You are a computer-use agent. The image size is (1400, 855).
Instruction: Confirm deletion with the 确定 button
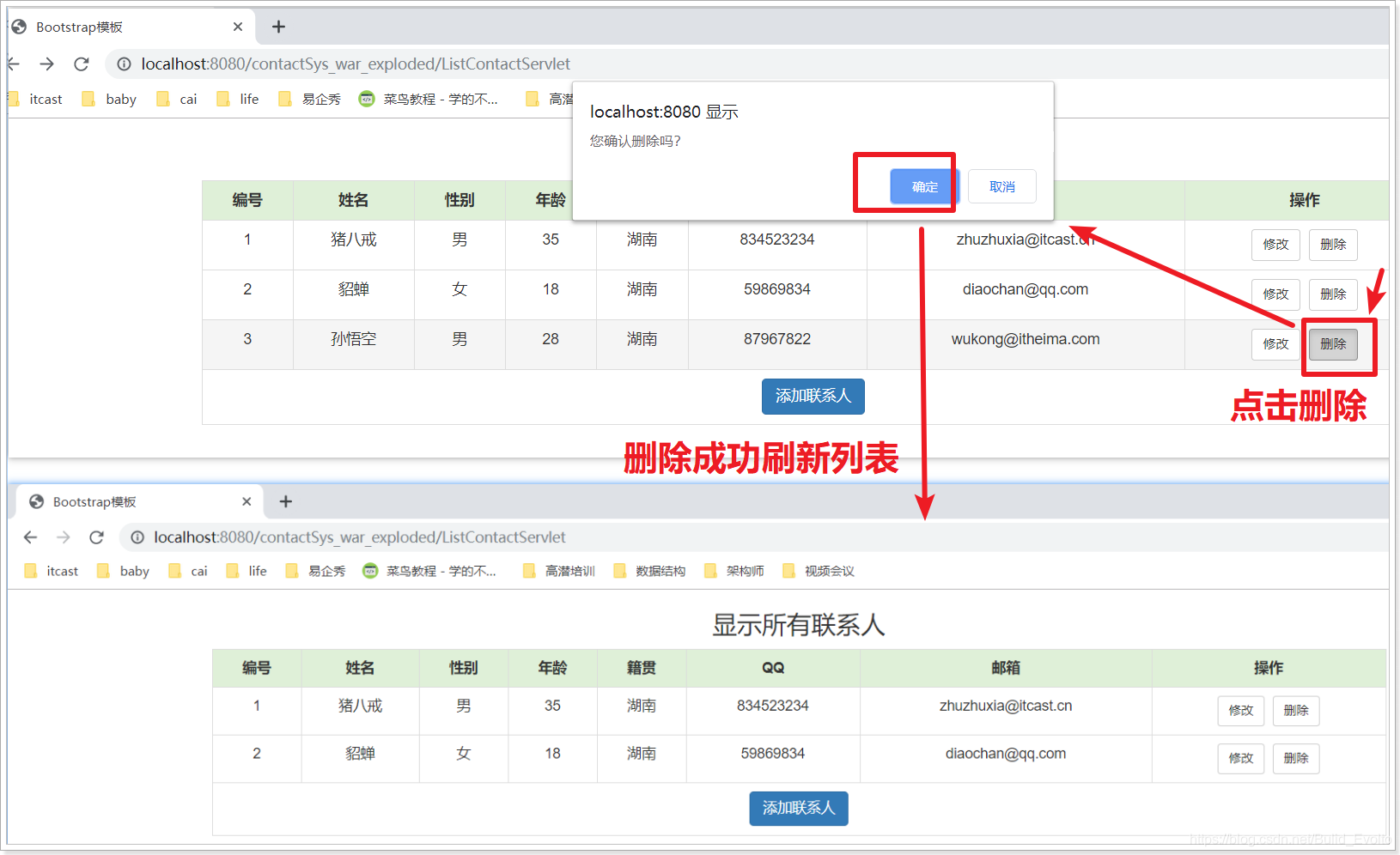[x=924, y=186]
